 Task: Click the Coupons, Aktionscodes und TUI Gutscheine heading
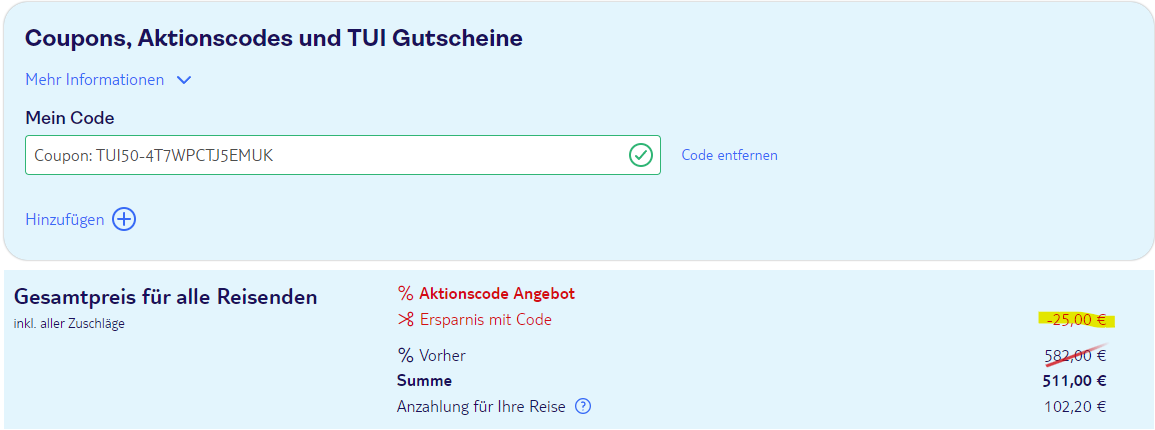pos(274,38)
